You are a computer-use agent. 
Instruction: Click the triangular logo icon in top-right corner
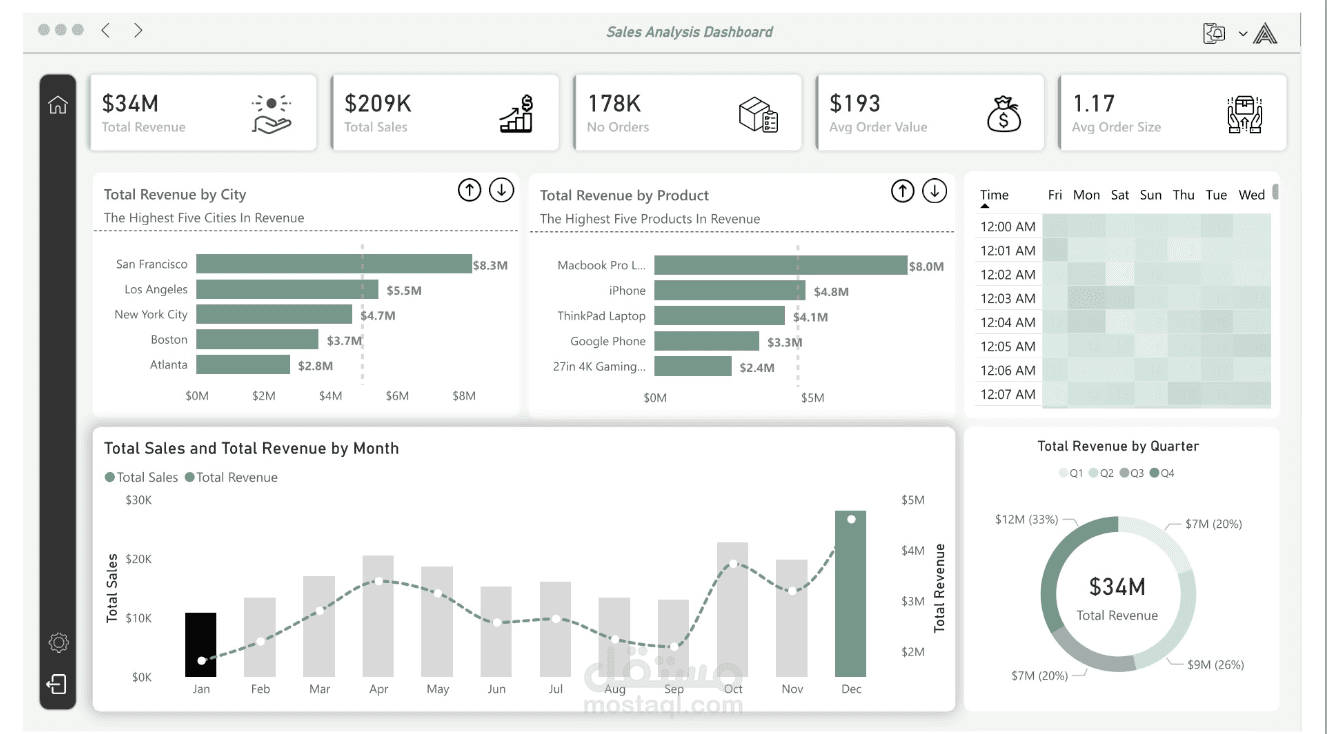1265,32
